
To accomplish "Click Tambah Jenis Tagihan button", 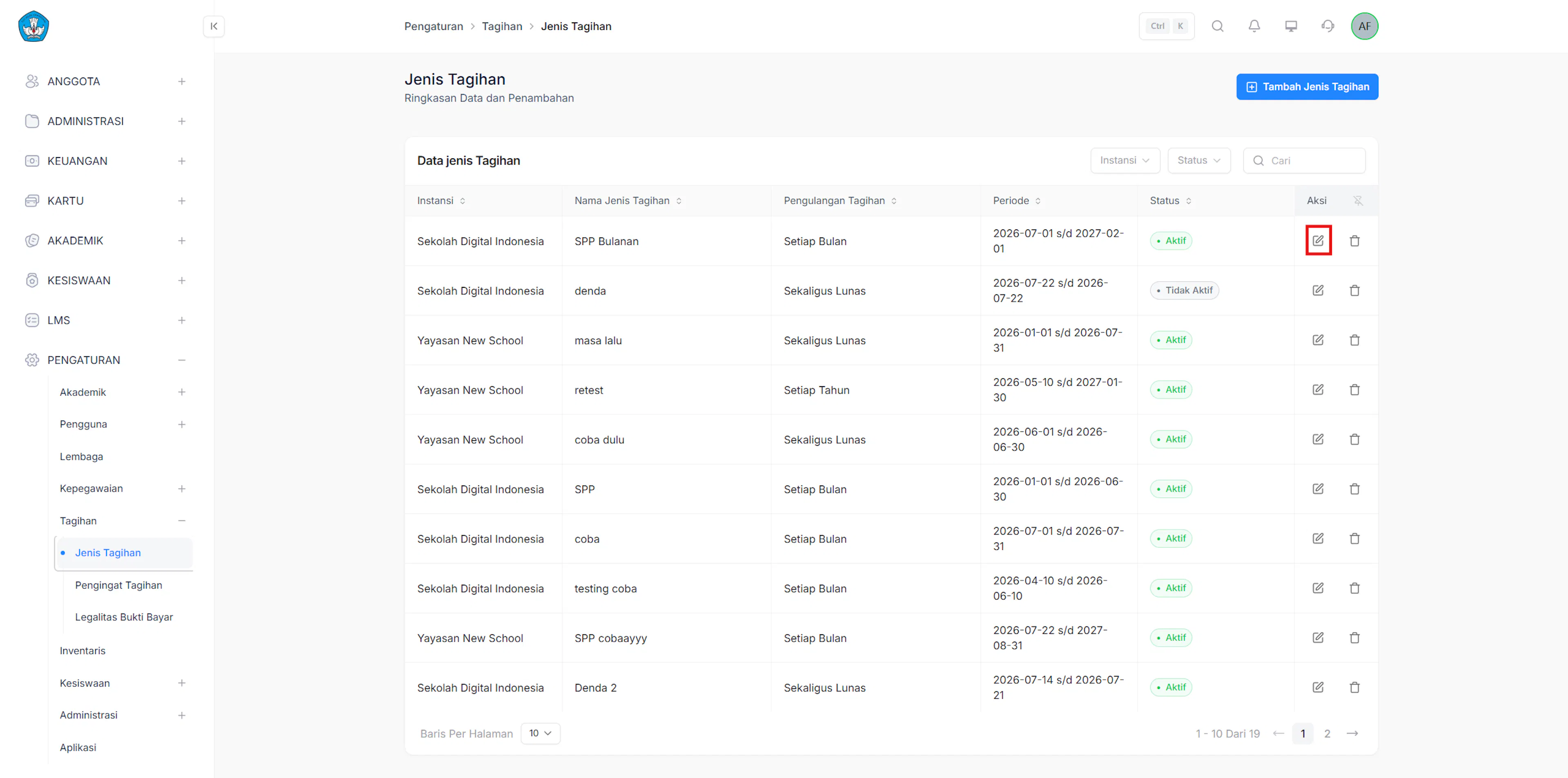I will point(1307,87).
